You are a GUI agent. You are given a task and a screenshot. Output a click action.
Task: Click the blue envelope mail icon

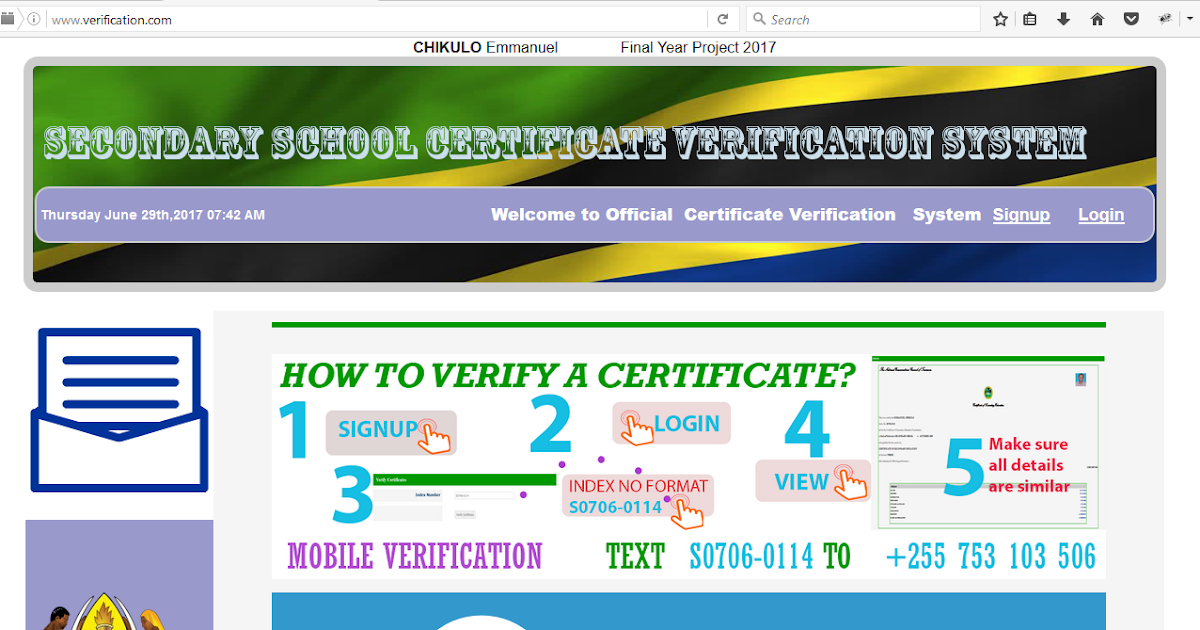click(x=119, y=410)
